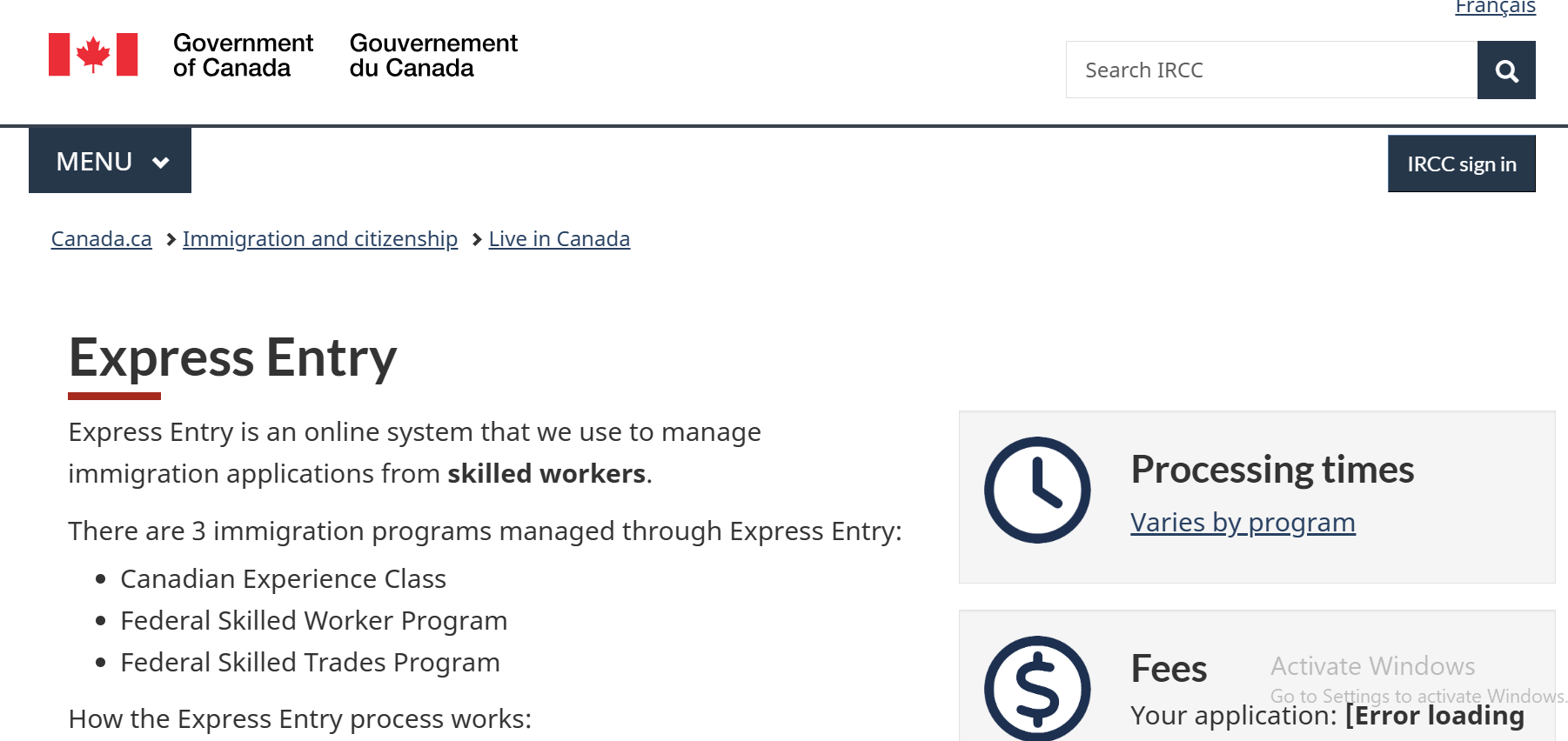Open the Varies by program link

pyautogui.click(x=1243, y=523)
